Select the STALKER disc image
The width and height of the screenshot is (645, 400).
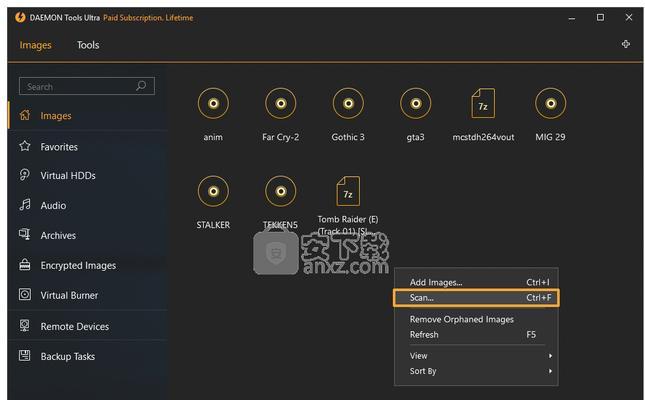[x=213, y=191]
